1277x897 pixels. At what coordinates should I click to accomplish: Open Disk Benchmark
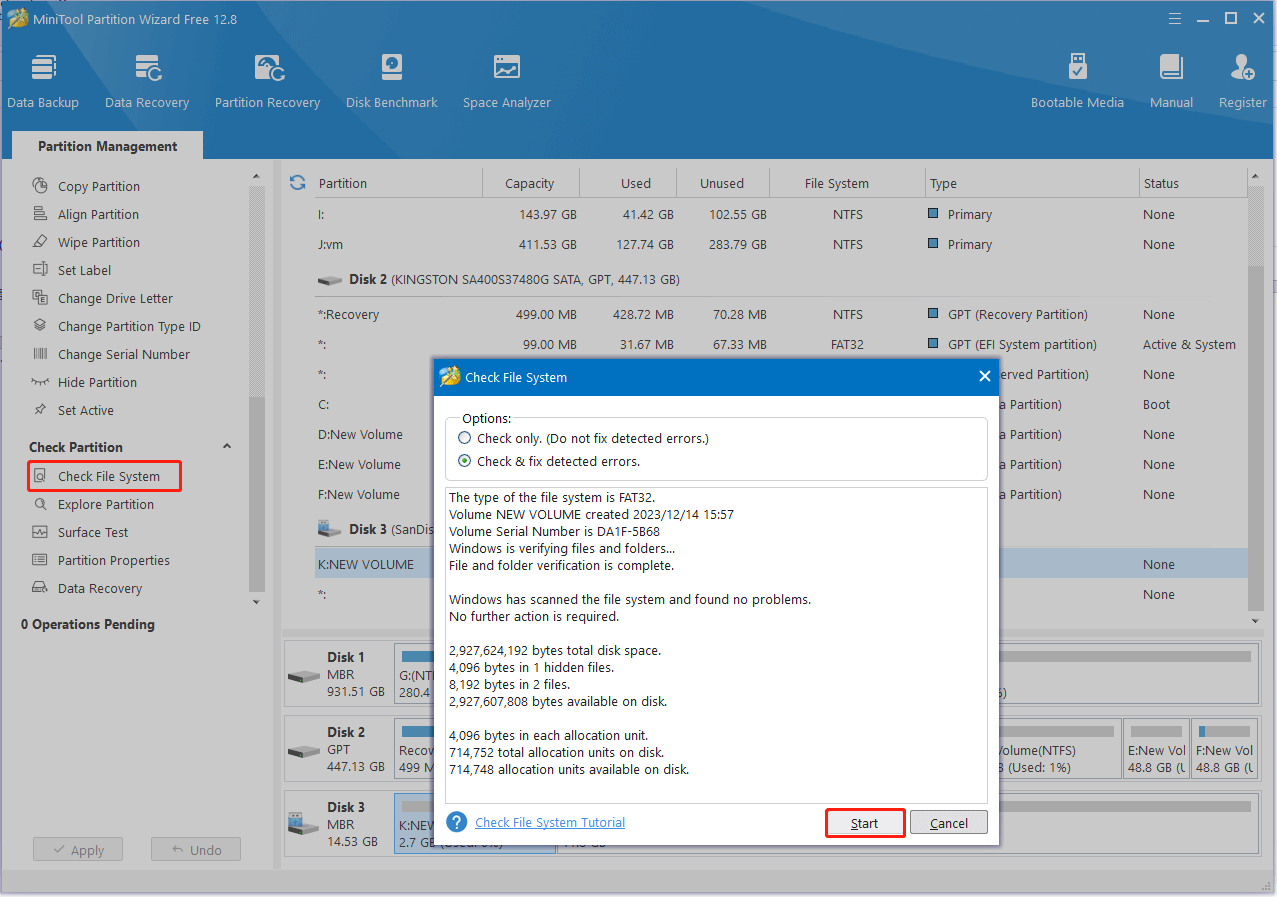point(391,80)
